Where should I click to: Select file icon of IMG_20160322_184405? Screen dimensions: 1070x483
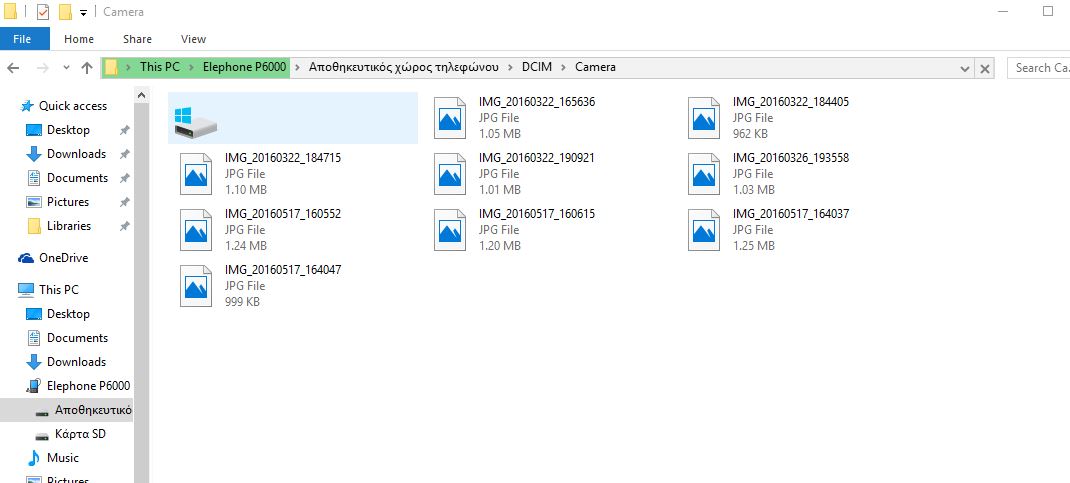704,118
